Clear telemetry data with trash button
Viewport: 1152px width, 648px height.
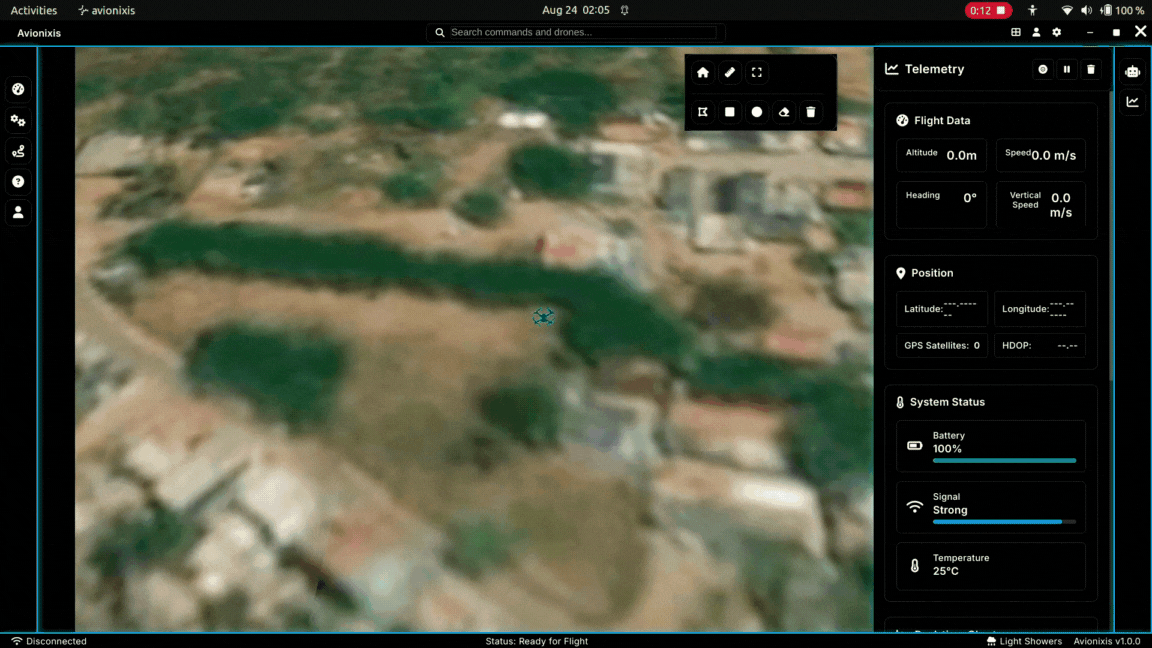pos(1091,69)
